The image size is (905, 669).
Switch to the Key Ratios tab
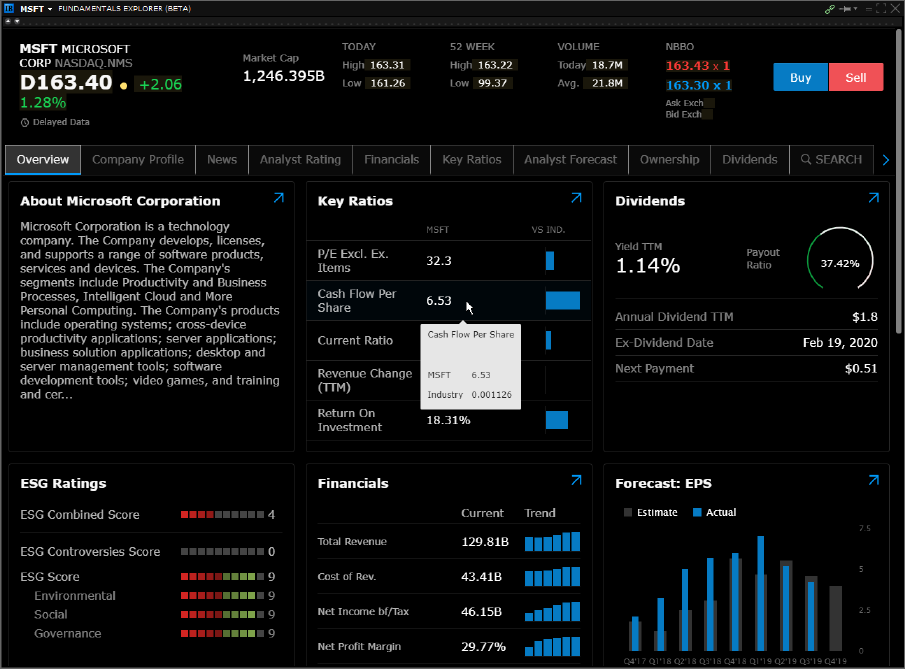[472, 160]
